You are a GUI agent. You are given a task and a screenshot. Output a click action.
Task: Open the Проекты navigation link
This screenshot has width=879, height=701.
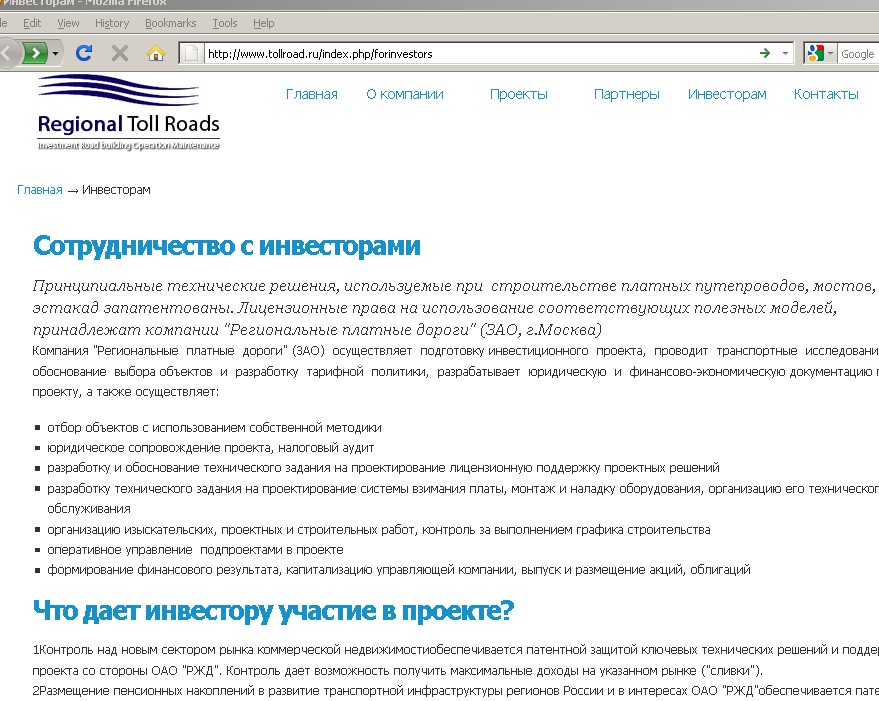coord(518,94)
